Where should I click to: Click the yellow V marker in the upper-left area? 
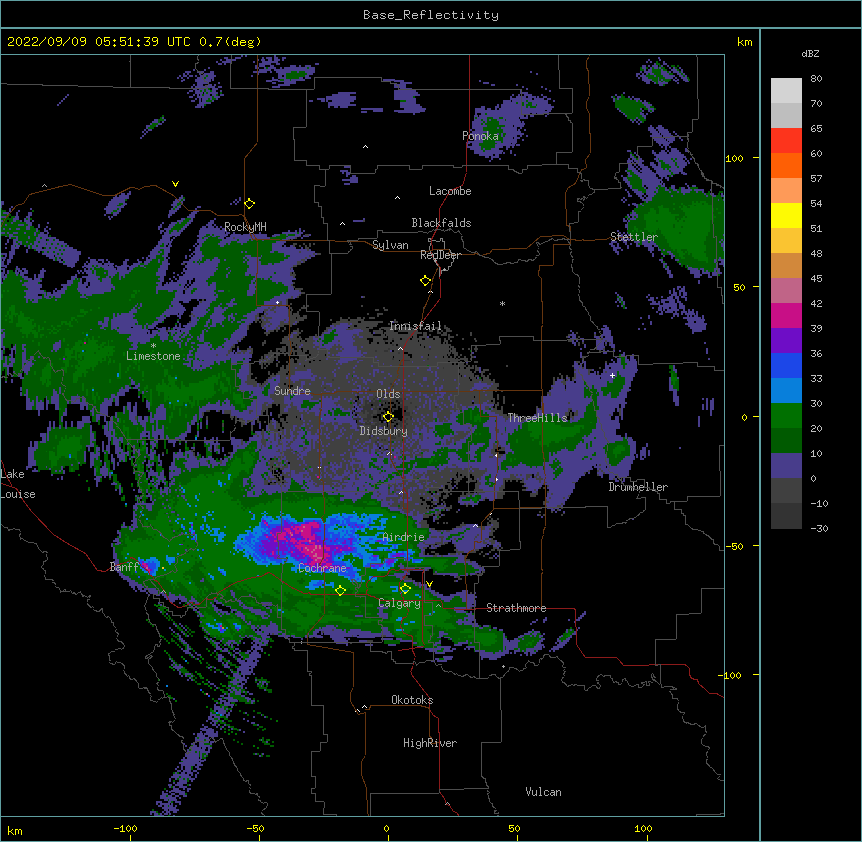175,184
